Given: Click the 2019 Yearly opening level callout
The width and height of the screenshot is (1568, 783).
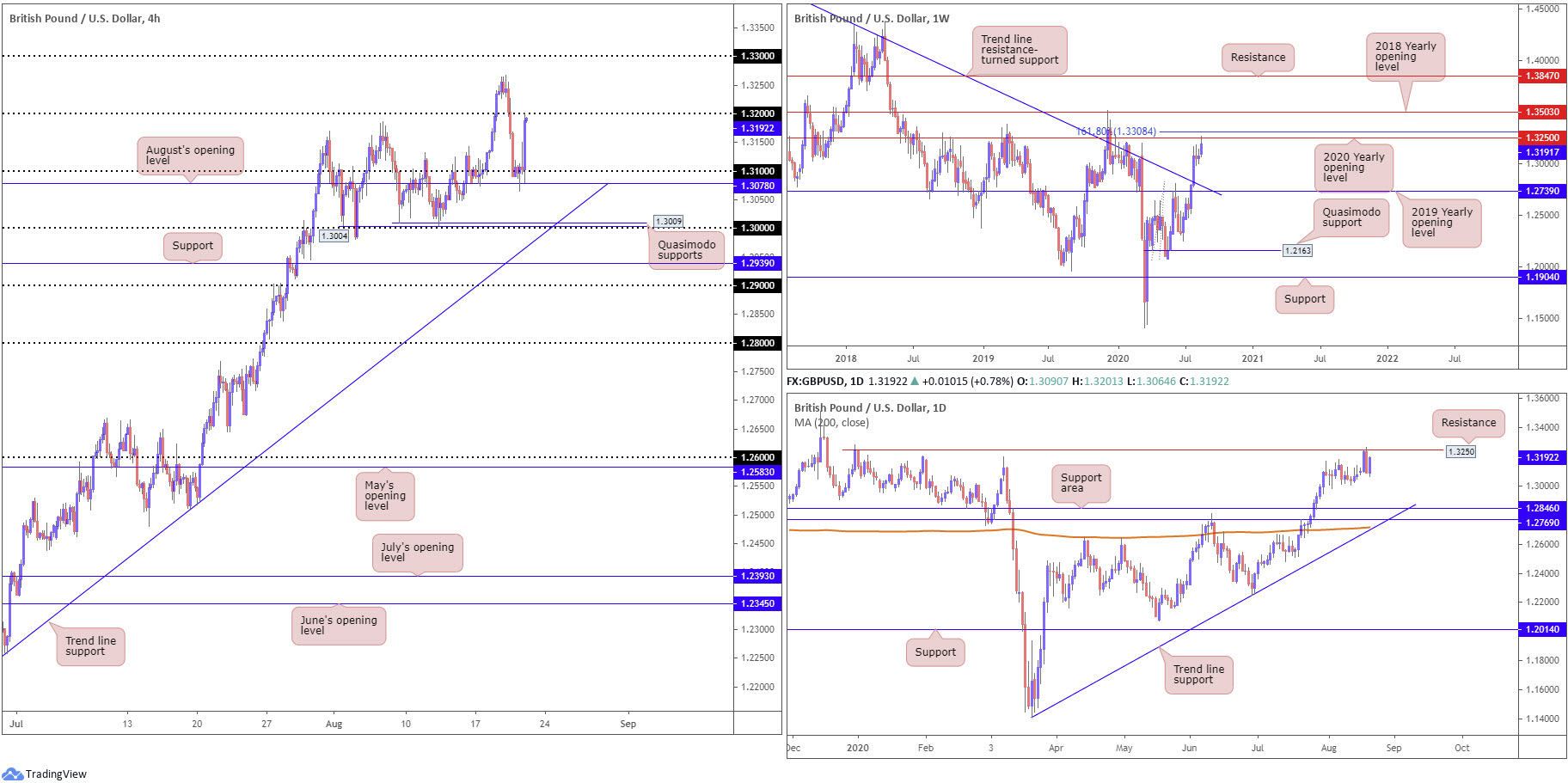Looking at the screenshot, I should point(1442,223).
